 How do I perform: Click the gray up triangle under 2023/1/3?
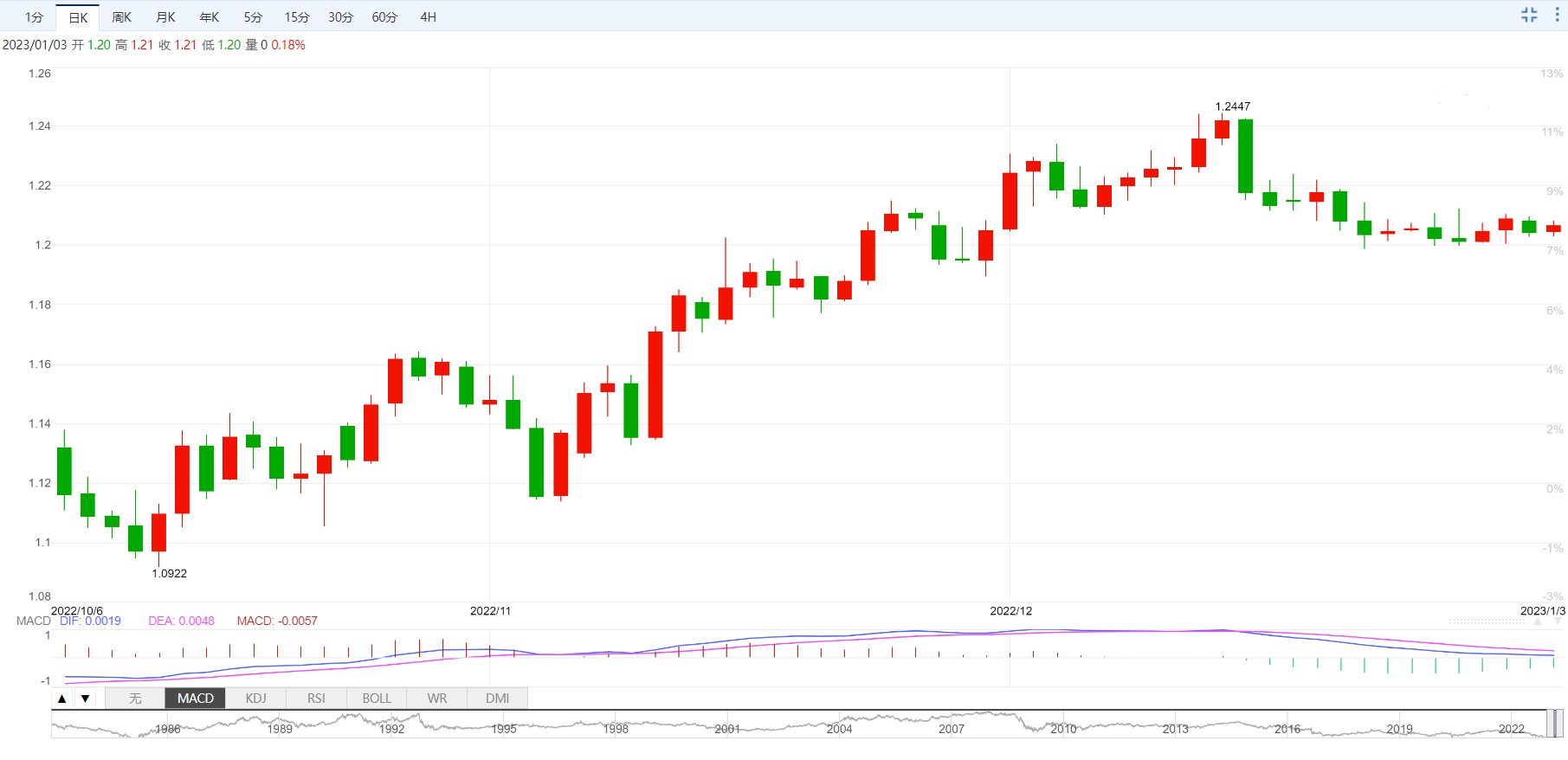(1538, 622)
